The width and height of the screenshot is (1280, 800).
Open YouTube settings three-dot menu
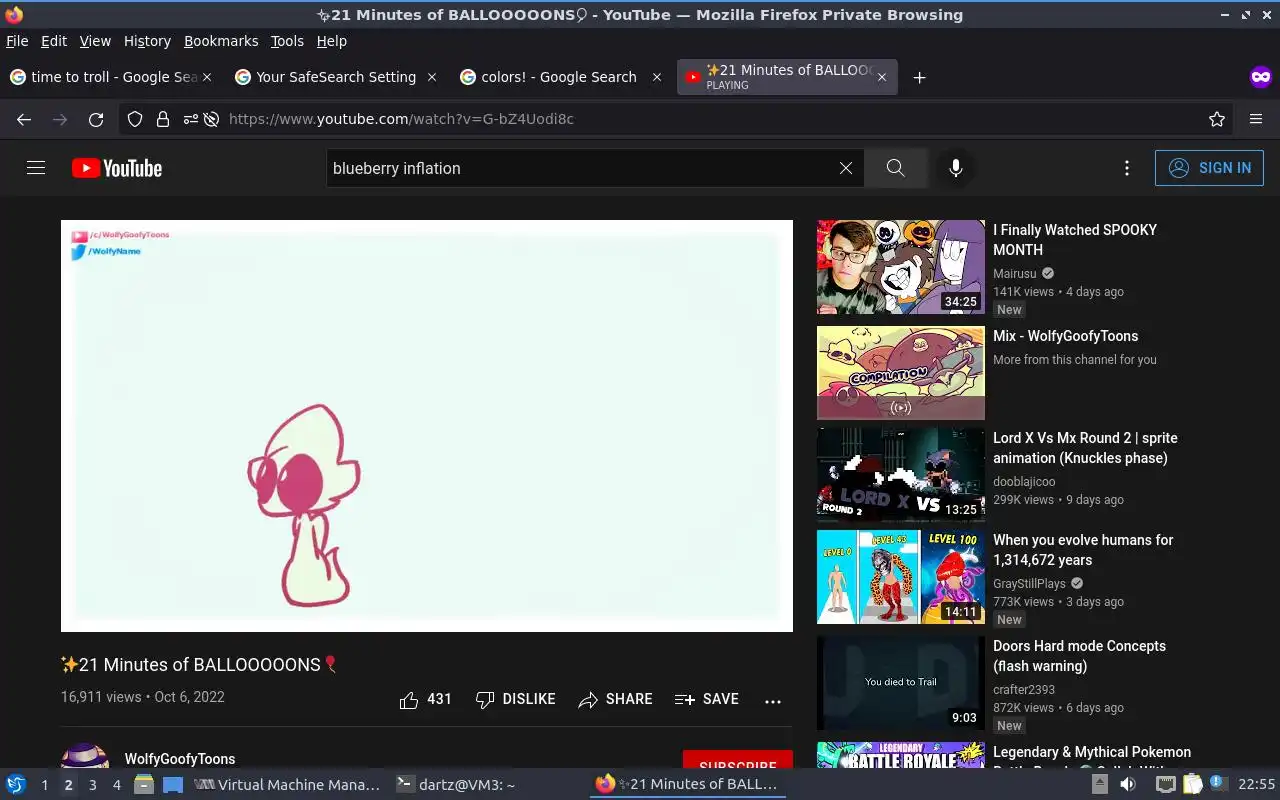tap(1127, 168)
